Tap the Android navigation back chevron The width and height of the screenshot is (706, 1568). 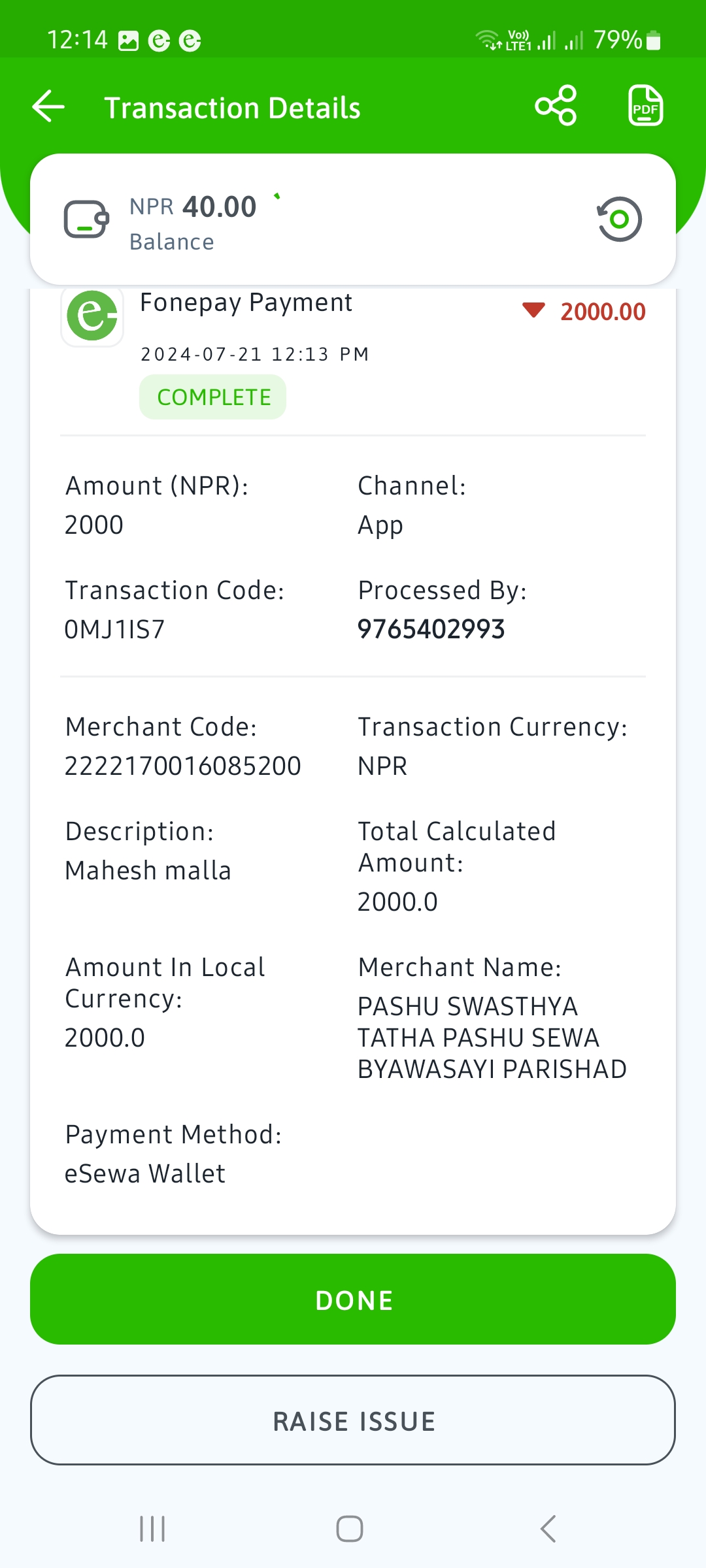[x=548, y=1529]
